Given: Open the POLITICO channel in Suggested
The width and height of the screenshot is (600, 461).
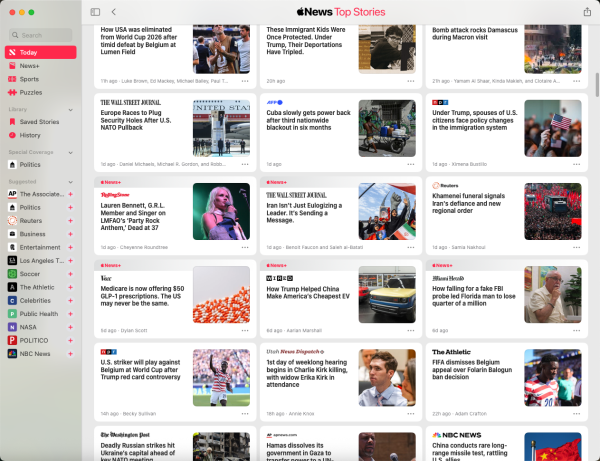Looking at the screenshot, I should (35, 340).
